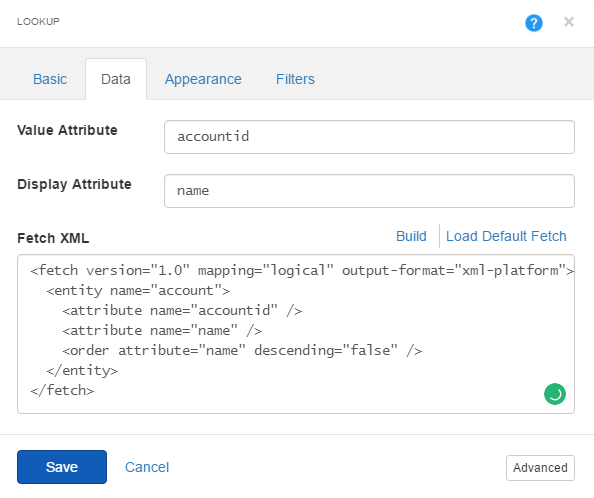Click the Display Attribute label
Image resolution: width=594 pixels, height=498 pixels.
point(74,184)
